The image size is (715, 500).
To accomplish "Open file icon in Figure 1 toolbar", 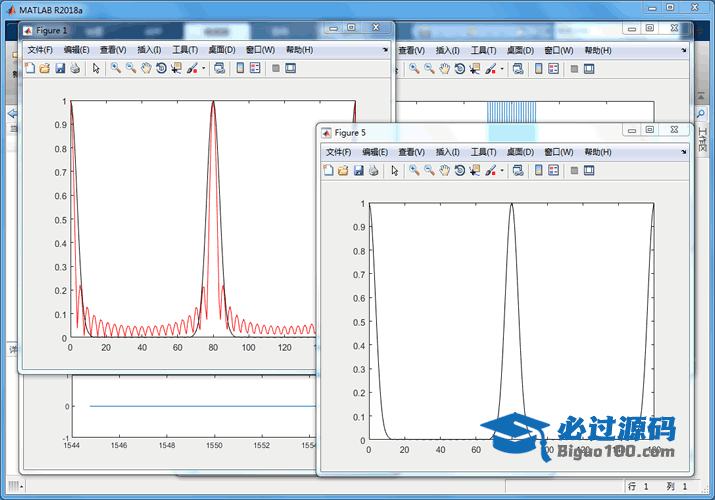I will (x=45, y=68).
